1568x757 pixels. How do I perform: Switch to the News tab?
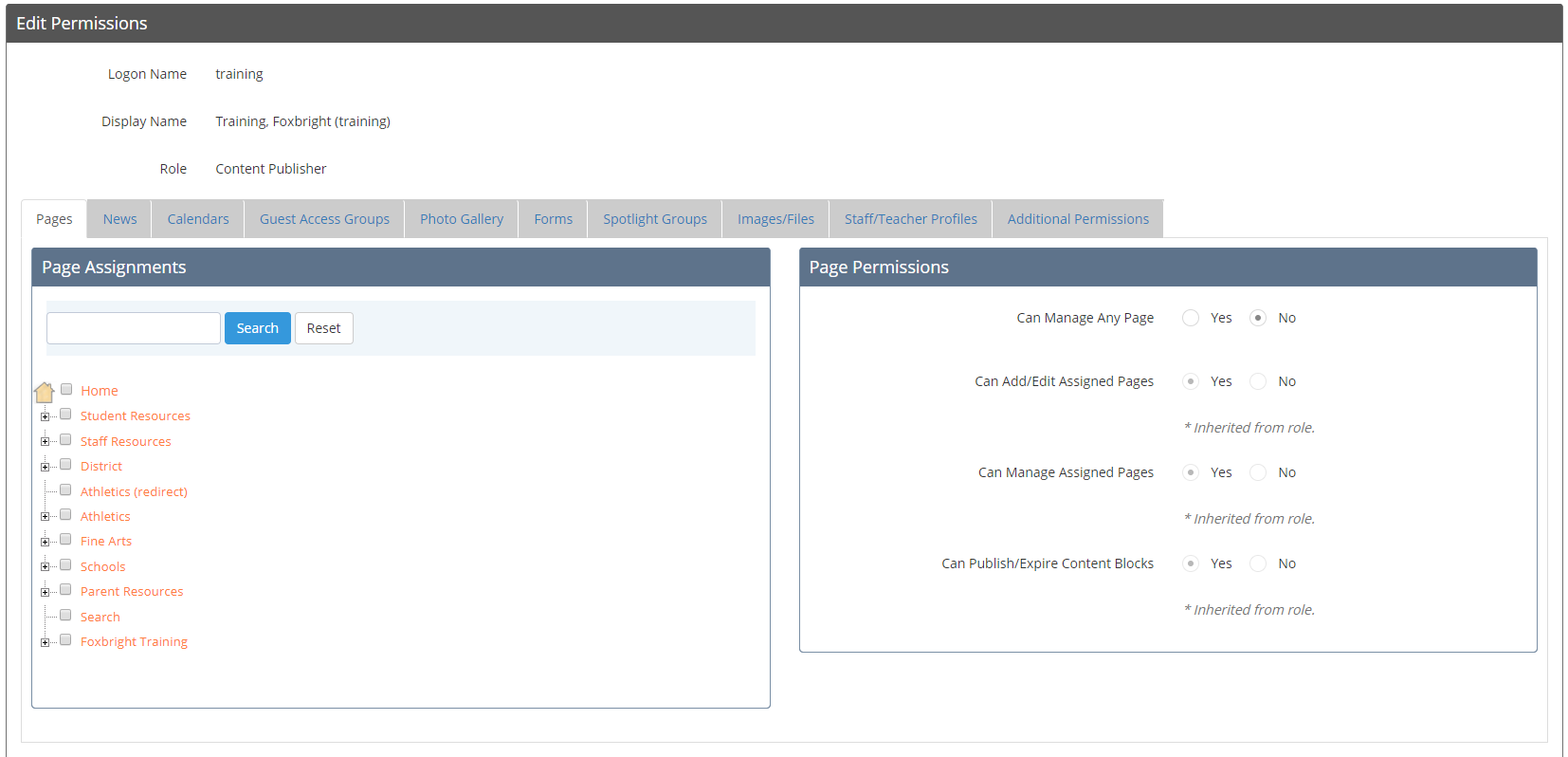(x=119, y=219)
